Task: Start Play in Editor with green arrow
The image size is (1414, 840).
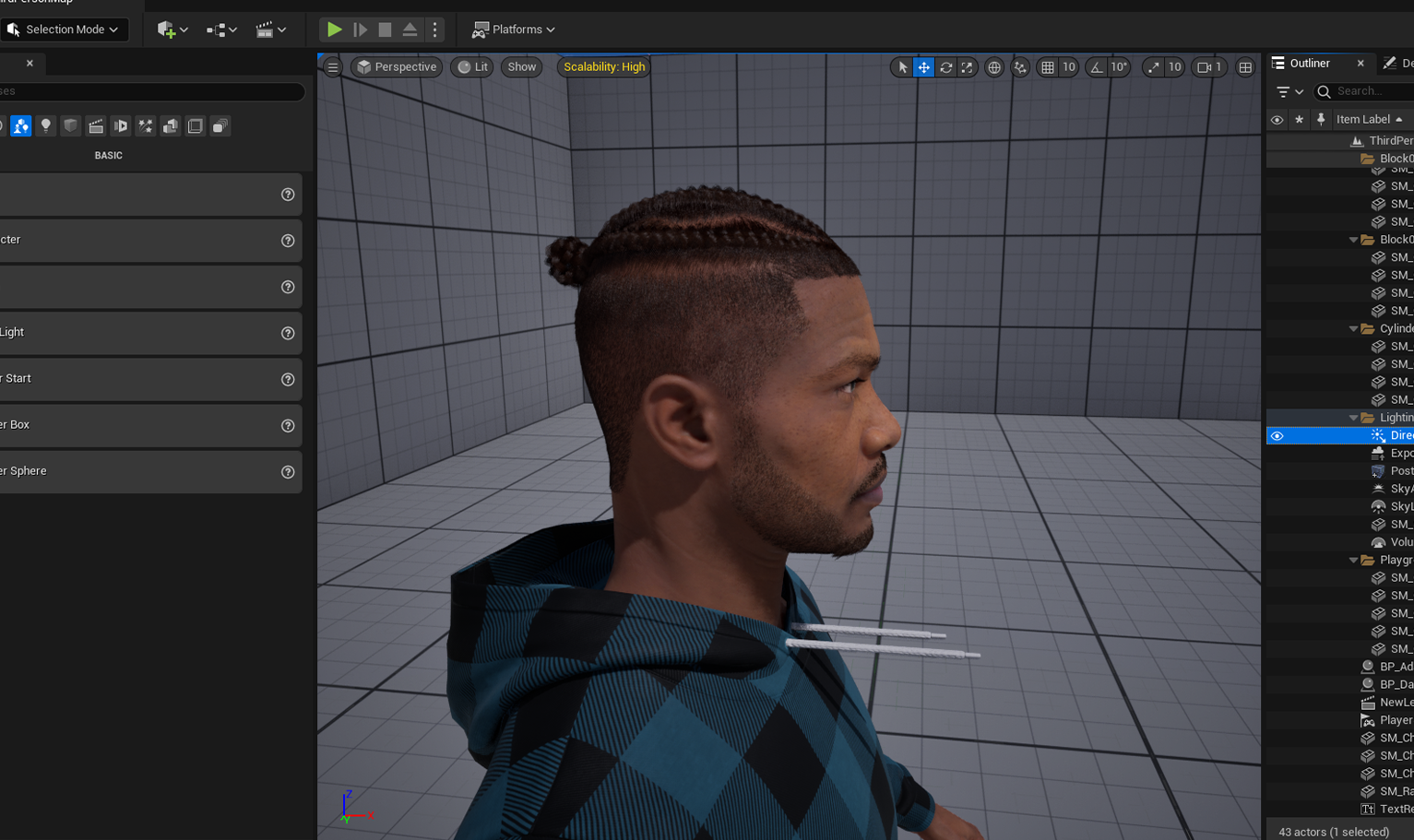Action: click(334, 30)
